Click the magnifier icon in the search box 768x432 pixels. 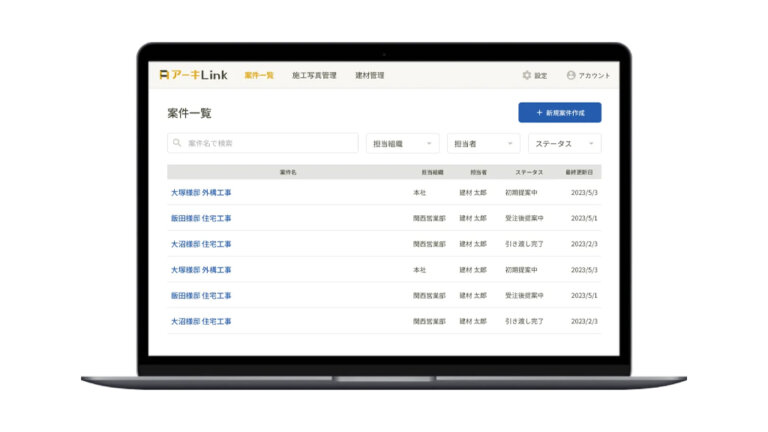click(177, 143)
